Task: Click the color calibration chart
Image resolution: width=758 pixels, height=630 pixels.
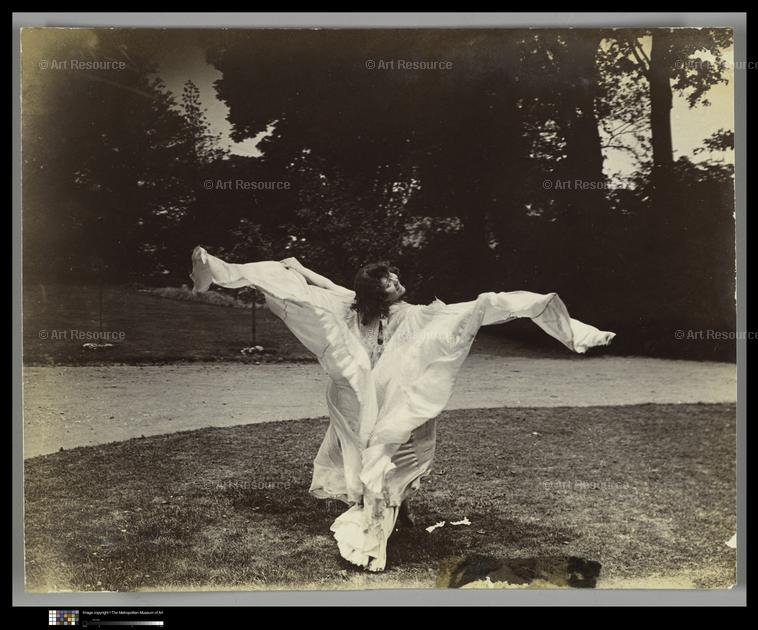Action: (64, 617)
